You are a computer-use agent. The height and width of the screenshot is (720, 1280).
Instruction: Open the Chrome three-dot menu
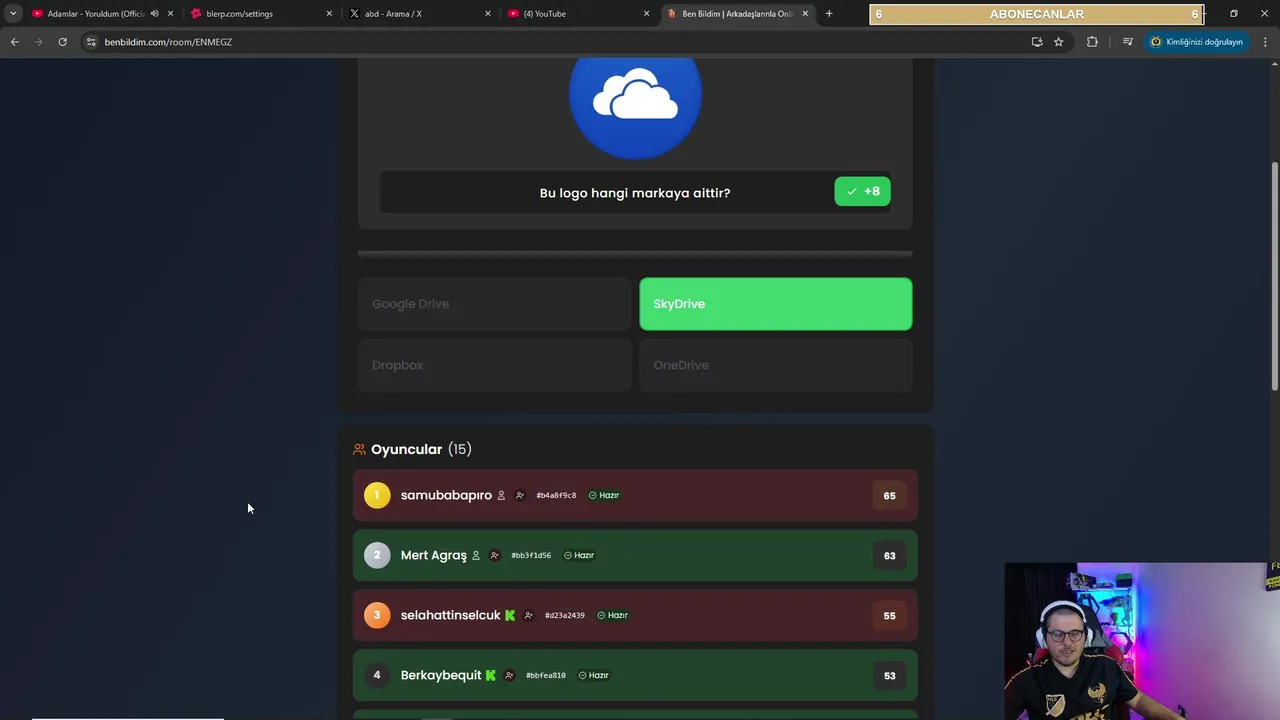click(x=1266, y=42)
